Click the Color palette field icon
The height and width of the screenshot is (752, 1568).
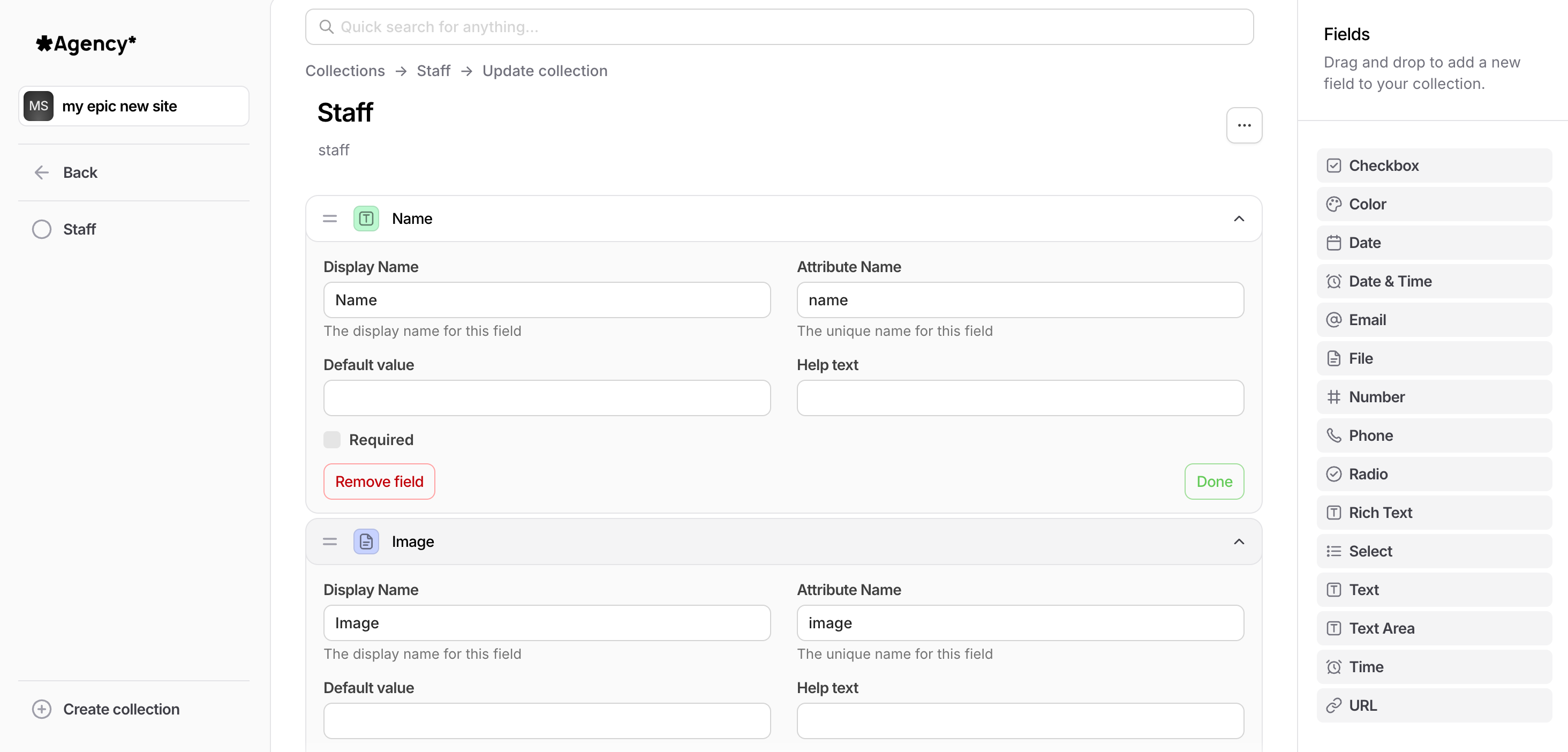click(1333, 204)
